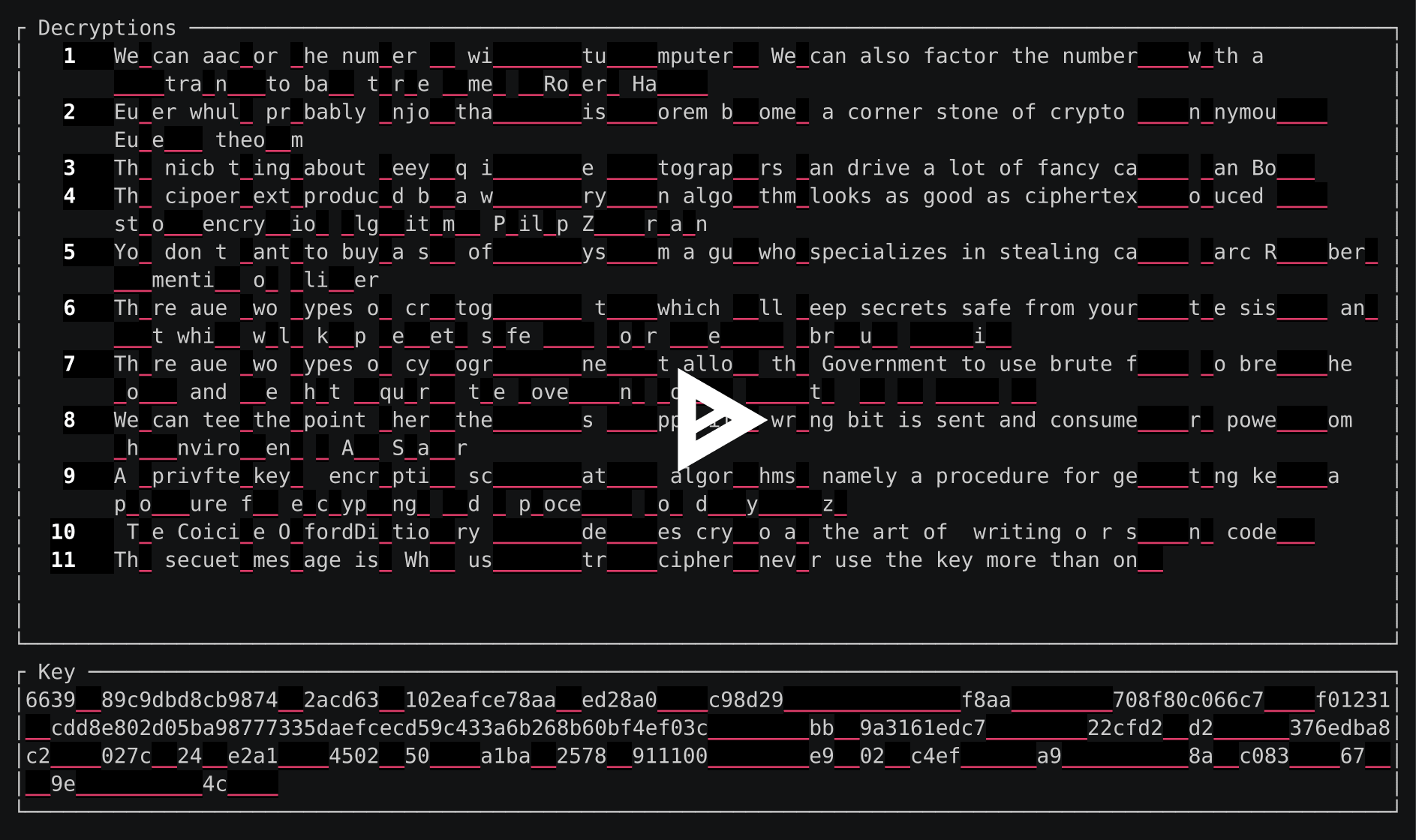Click key hex fragment '376edba8'

point(1340,728)
